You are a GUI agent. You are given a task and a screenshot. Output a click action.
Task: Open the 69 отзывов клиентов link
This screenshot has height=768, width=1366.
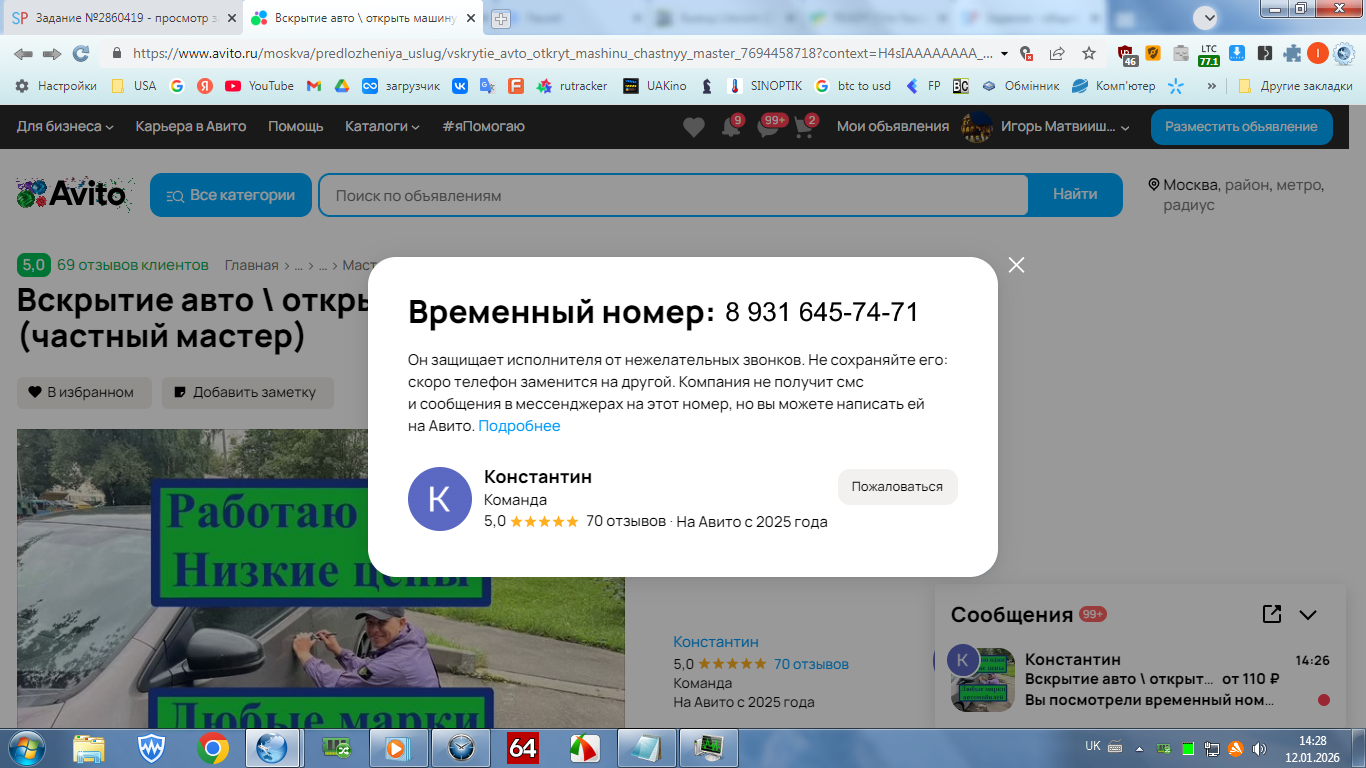point(133,265)
